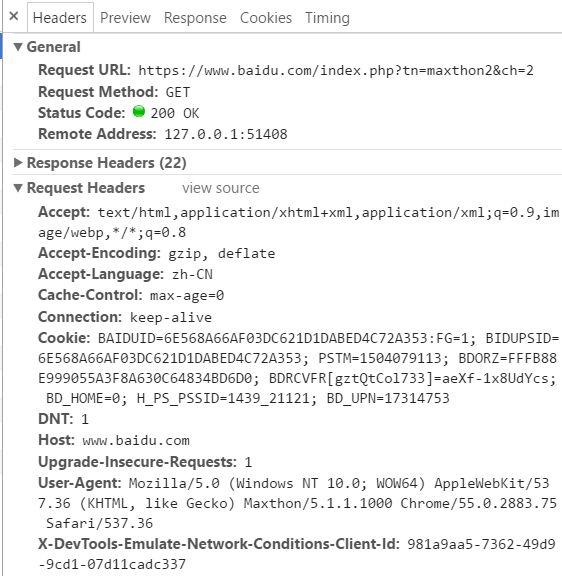Click the Remote Address value 127.0.0.1:51408

point(226,134)
